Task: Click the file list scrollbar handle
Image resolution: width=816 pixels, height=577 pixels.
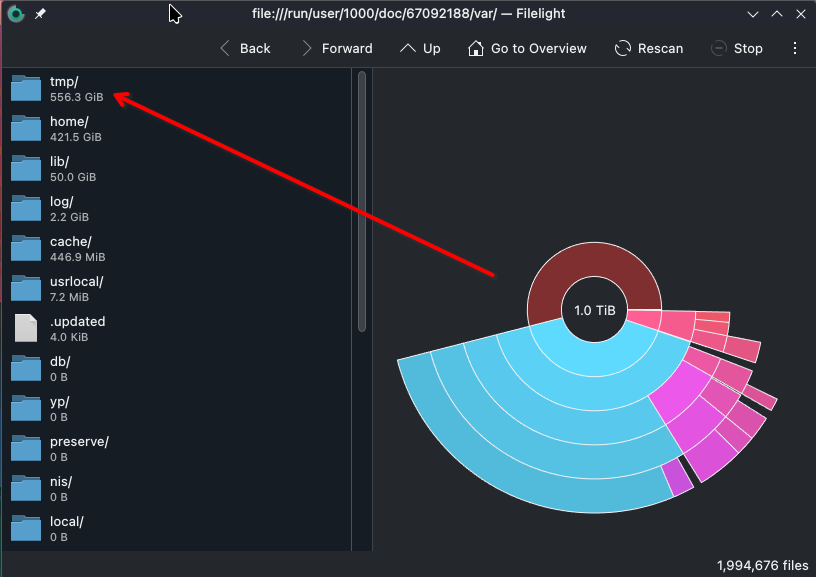Action: pyautogui.click(x=362, y=201)
